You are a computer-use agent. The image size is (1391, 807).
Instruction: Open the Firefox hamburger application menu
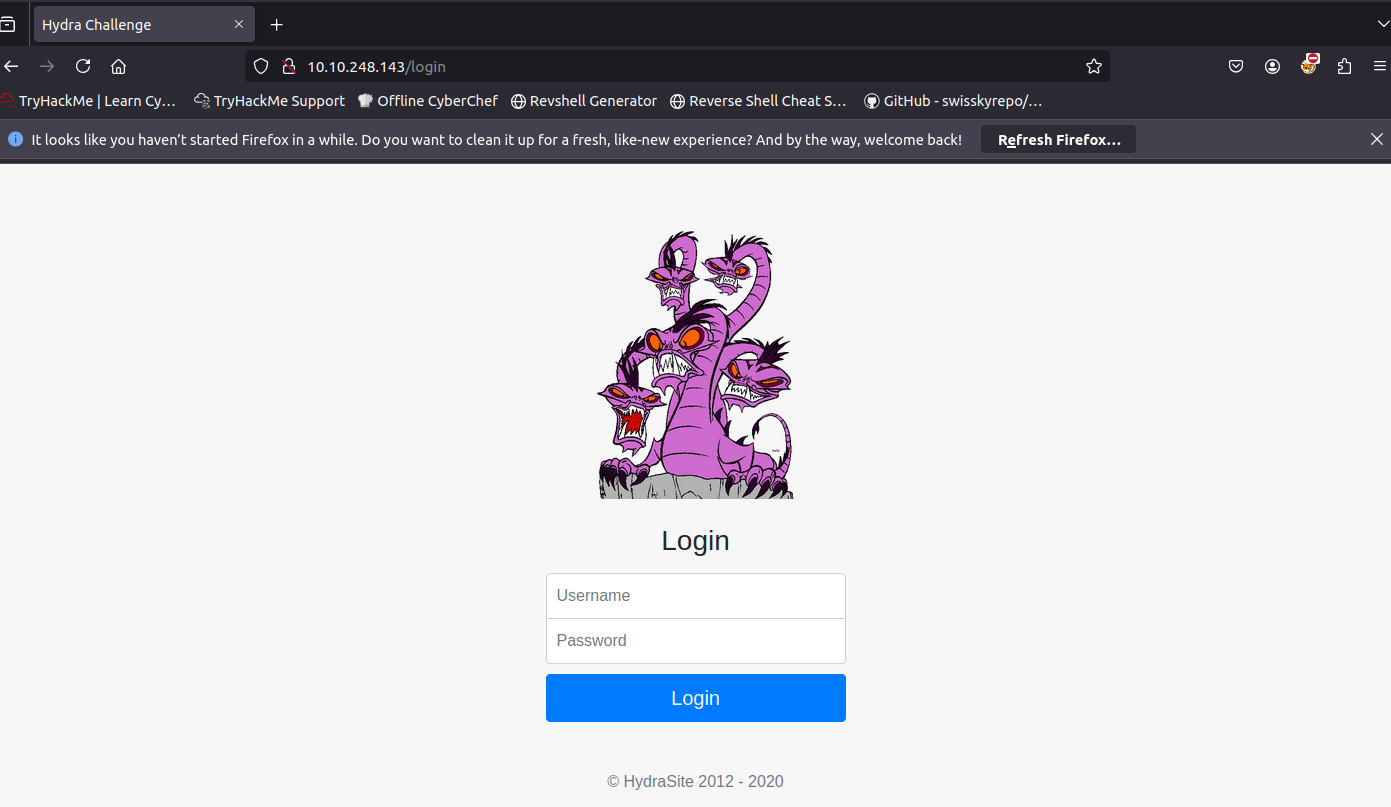(x=1379, y=66)
